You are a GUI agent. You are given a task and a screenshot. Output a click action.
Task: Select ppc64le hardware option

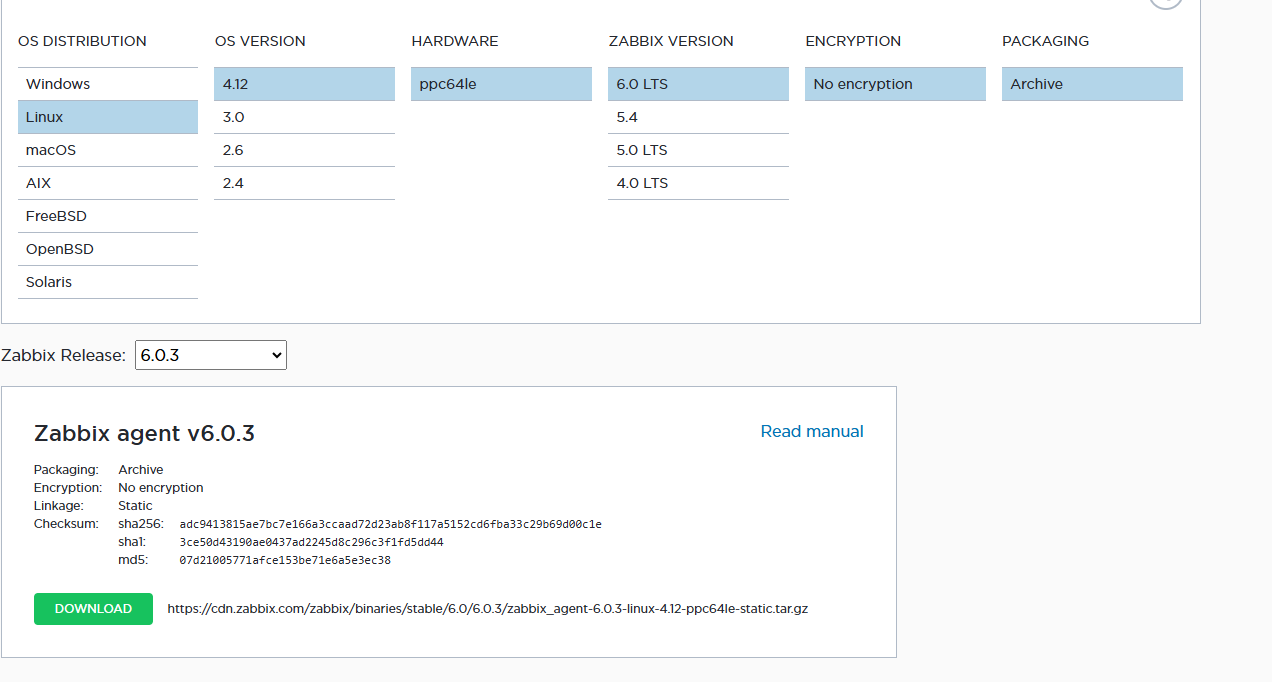[502, 84]
